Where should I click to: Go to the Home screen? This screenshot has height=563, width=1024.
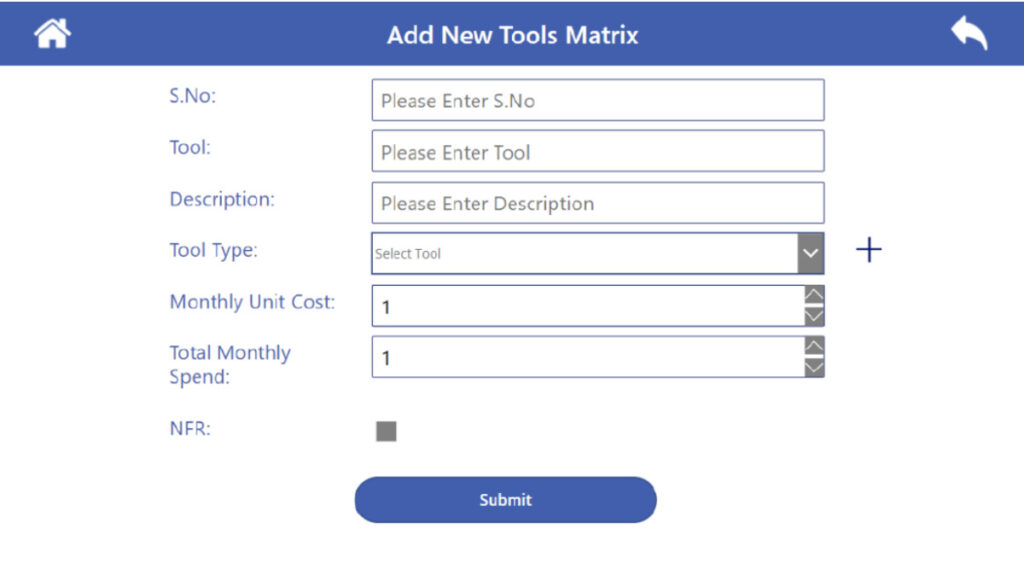click(x=52, y=34)
